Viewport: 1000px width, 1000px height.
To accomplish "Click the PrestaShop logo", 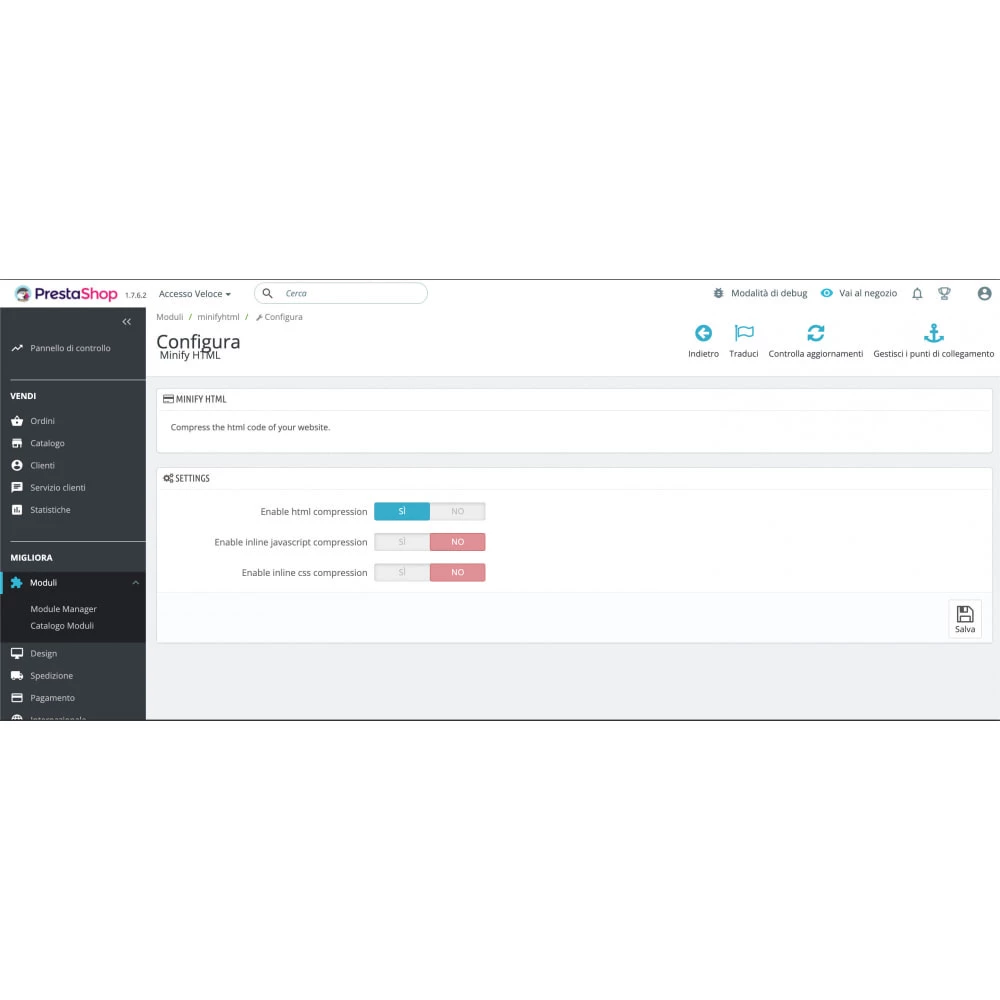I will coord(66,293).
